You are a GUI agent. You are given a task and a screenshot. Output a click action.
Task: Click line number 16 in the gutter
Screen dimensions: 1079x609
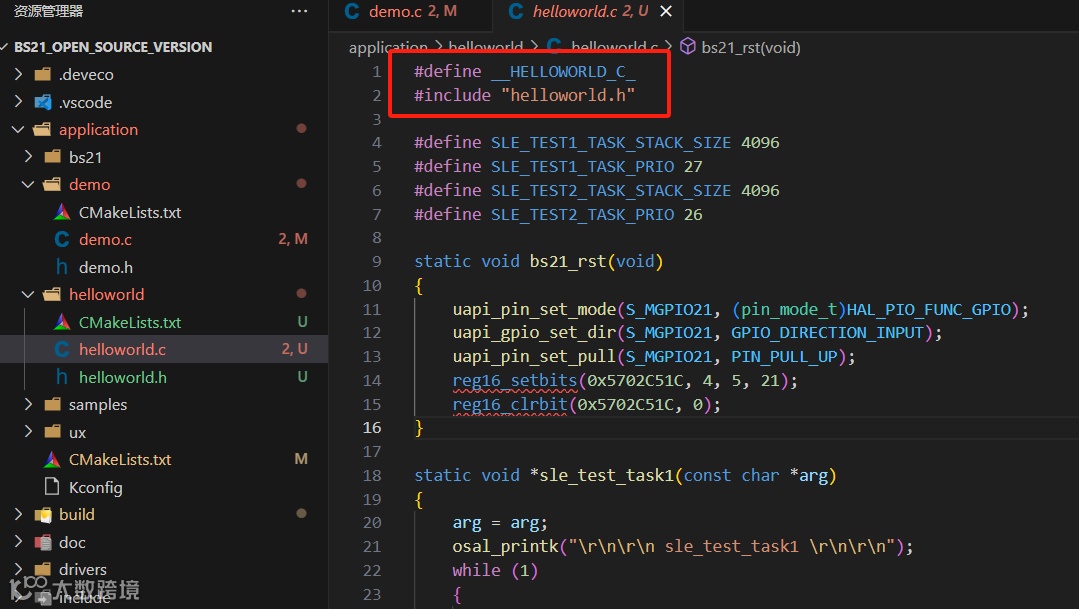[x=372, y=427]
